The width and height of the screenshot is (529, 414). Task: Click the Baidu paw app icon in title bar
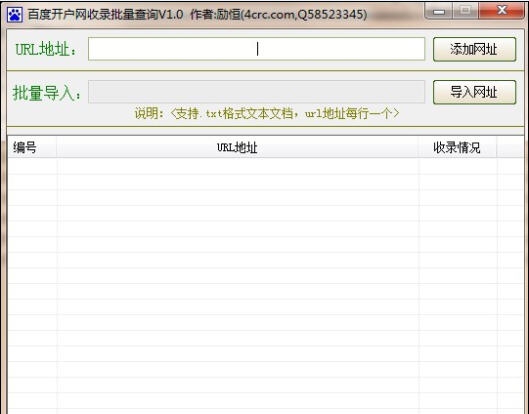click(15, 15)
